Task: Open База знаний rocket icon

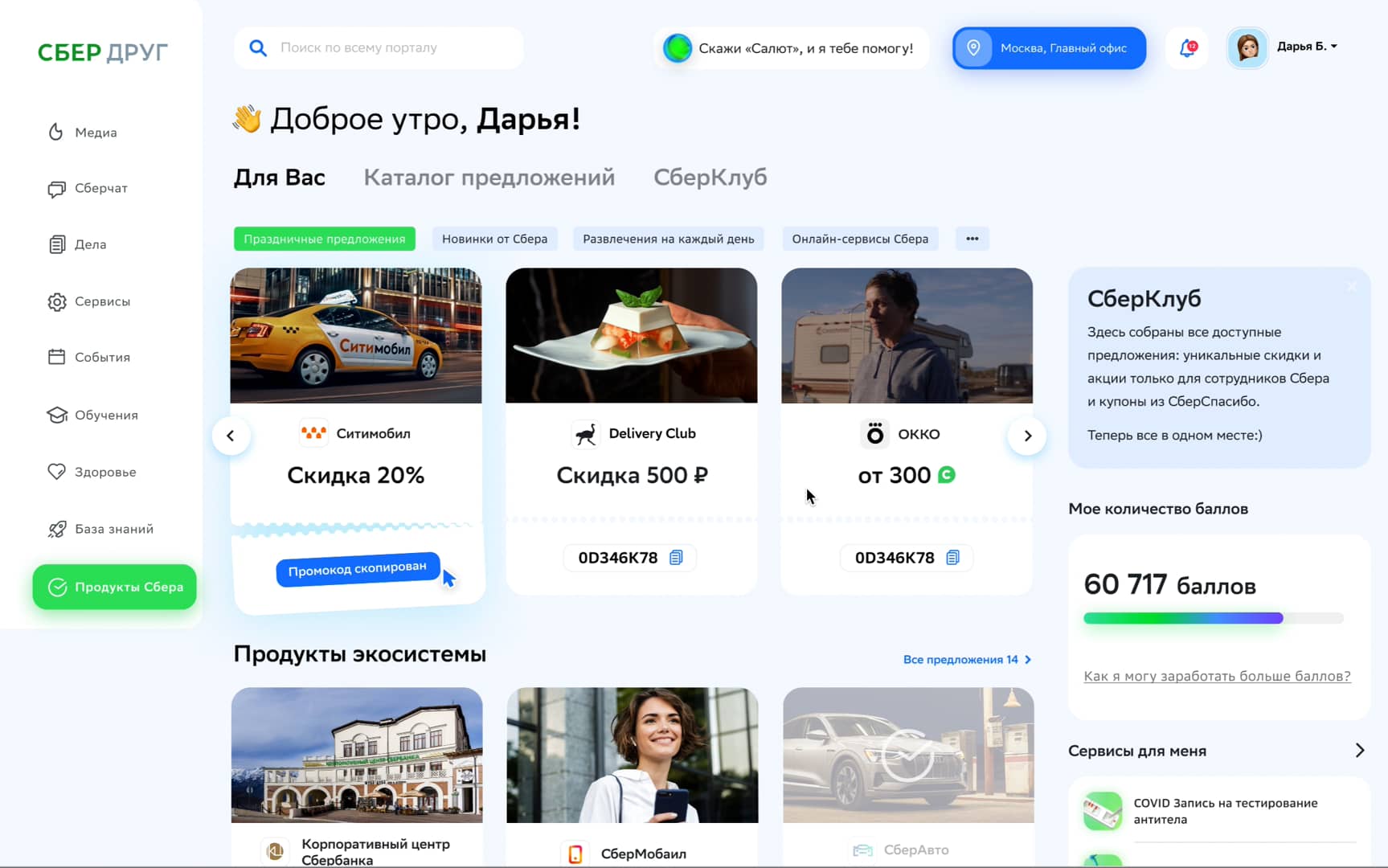Action: (x=56, y=529)
